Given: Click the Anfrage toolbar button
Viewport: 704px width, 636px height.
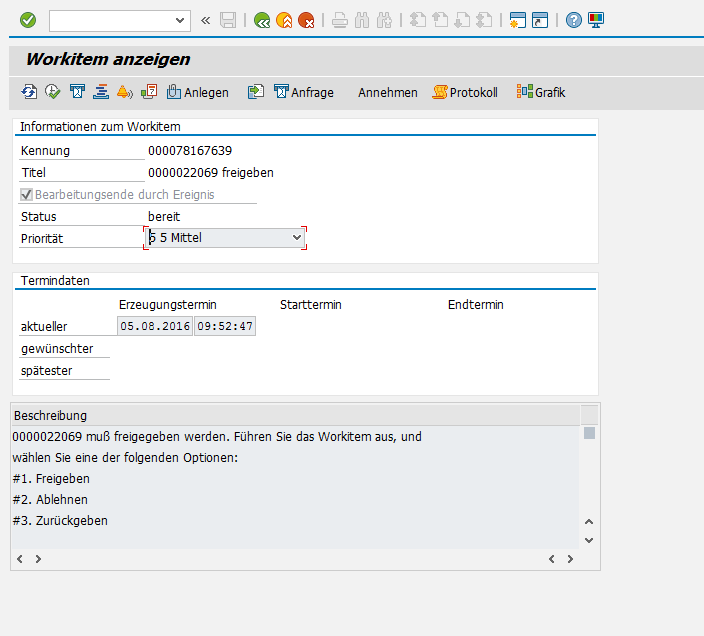Looking at the screenshot, I should (303, 92).
